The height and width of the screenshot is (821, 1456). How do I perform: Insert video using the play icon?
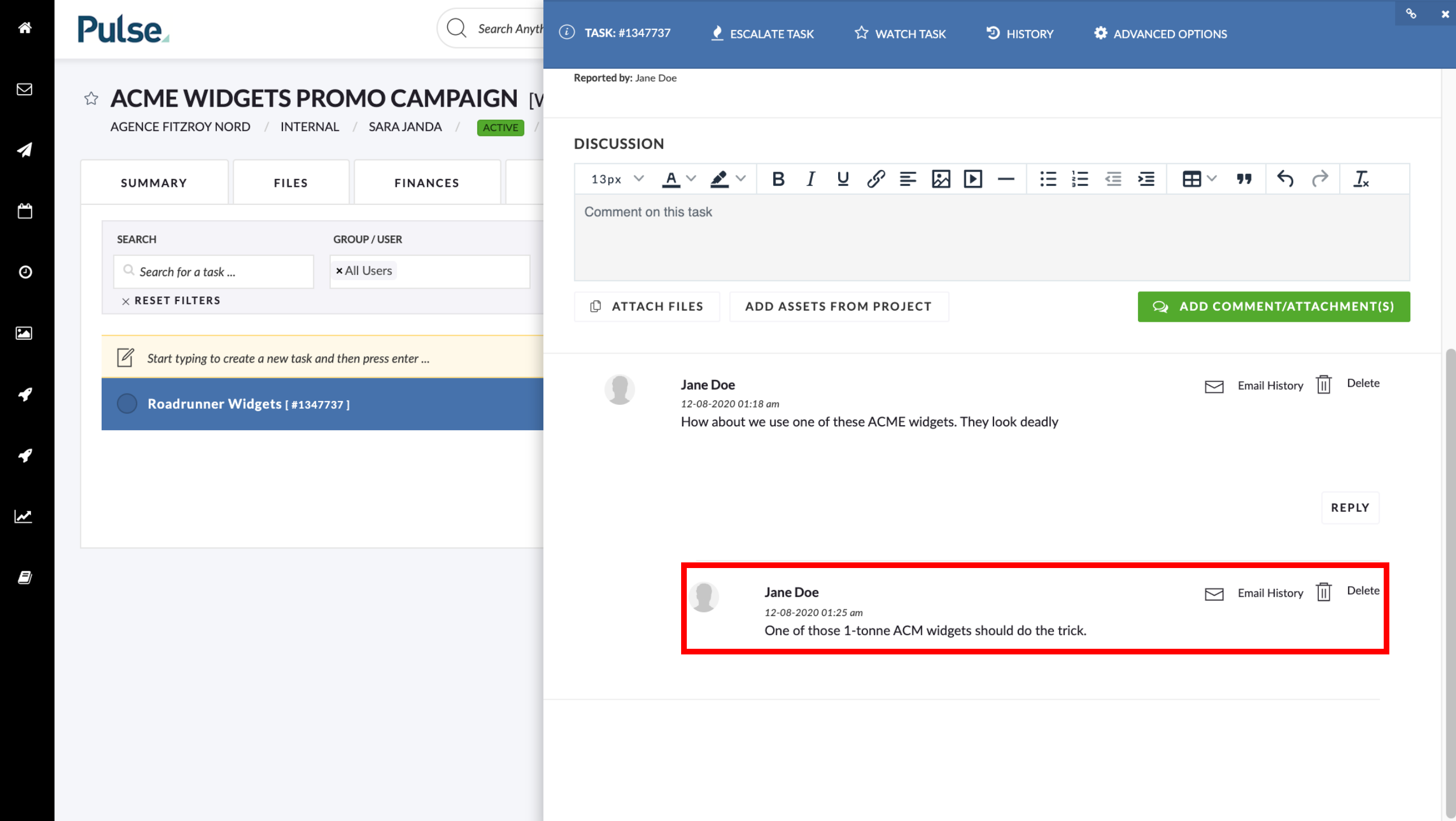(973, 179)
